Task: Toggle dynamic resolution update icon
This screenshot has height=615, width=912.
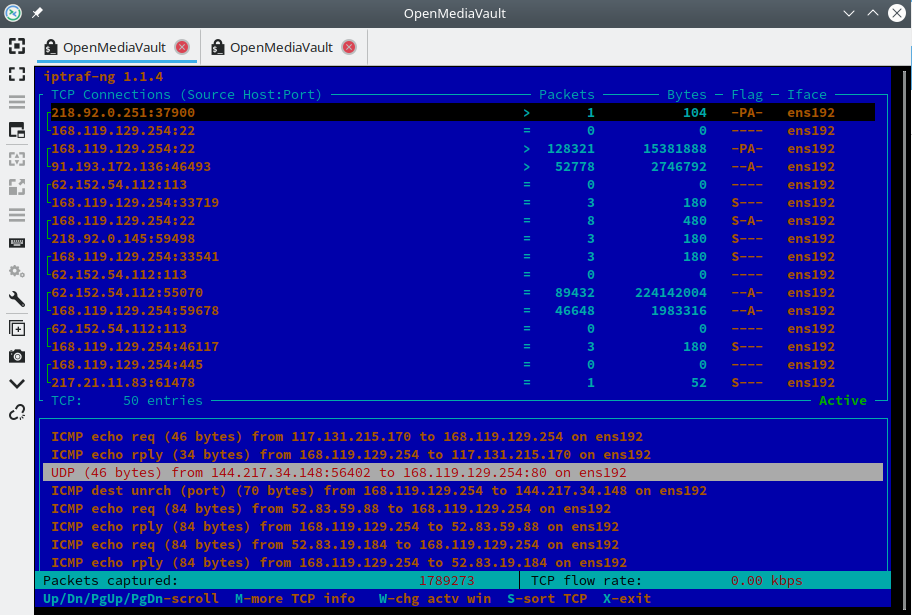Action: click(x=17, y=159)
